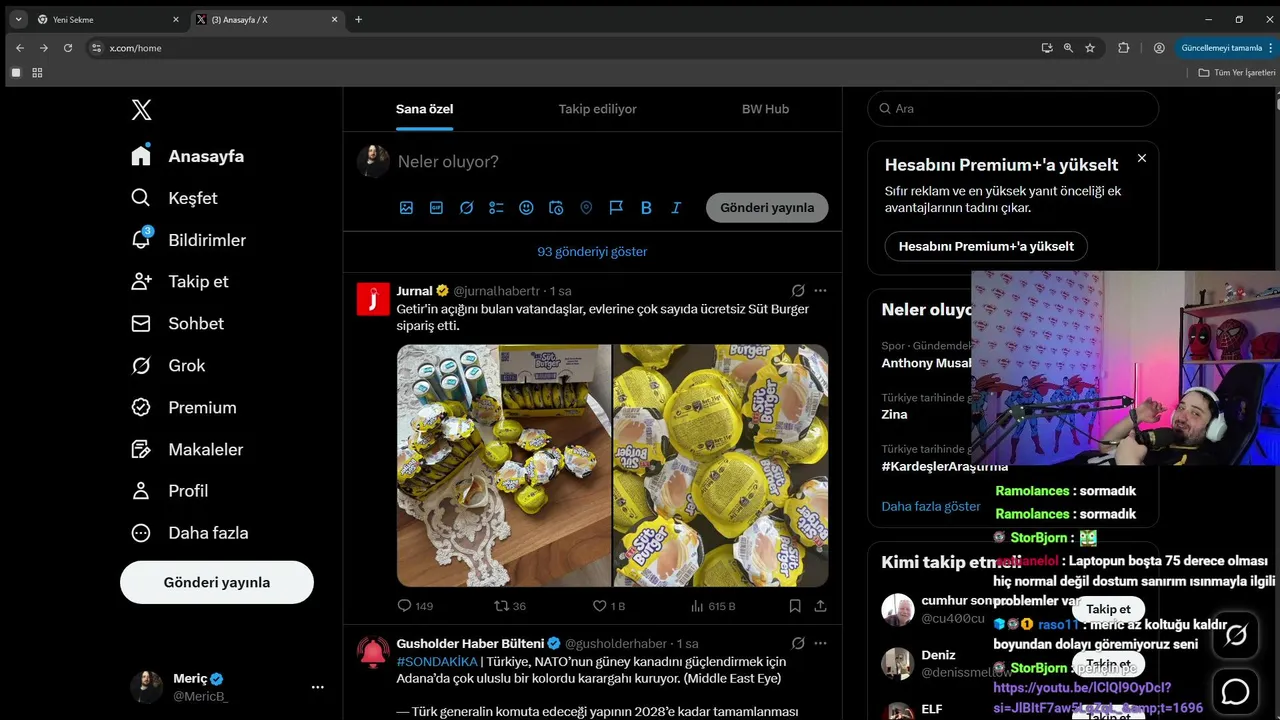
Task: Go to Profil page
Action: [x=169, y=491]
